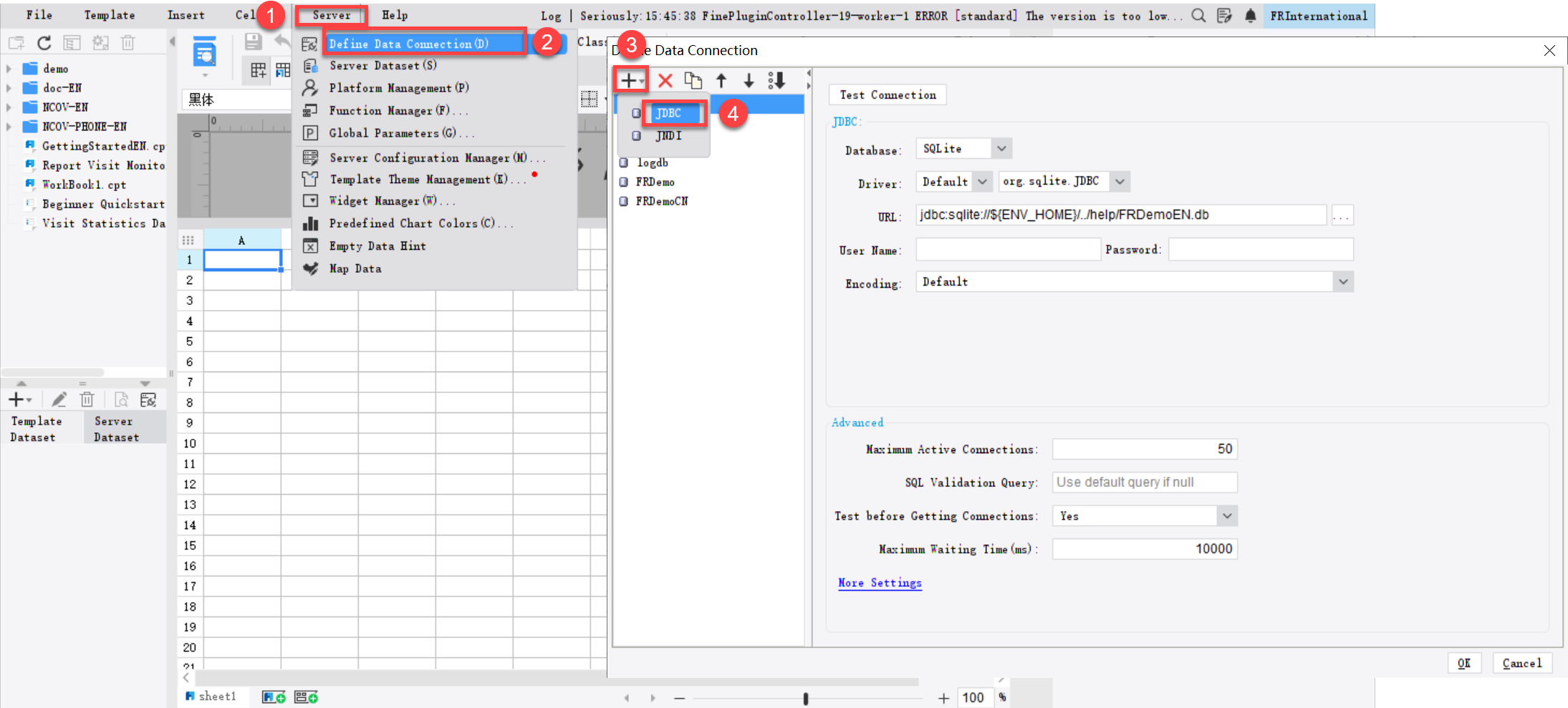Preview the dataset data
This screenshot has width=1568, height=708.
[x=120, y=399]
